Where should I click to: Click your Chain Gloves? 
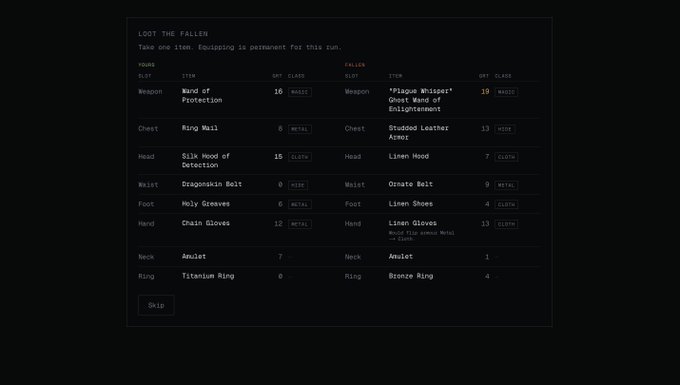(206, 223)
